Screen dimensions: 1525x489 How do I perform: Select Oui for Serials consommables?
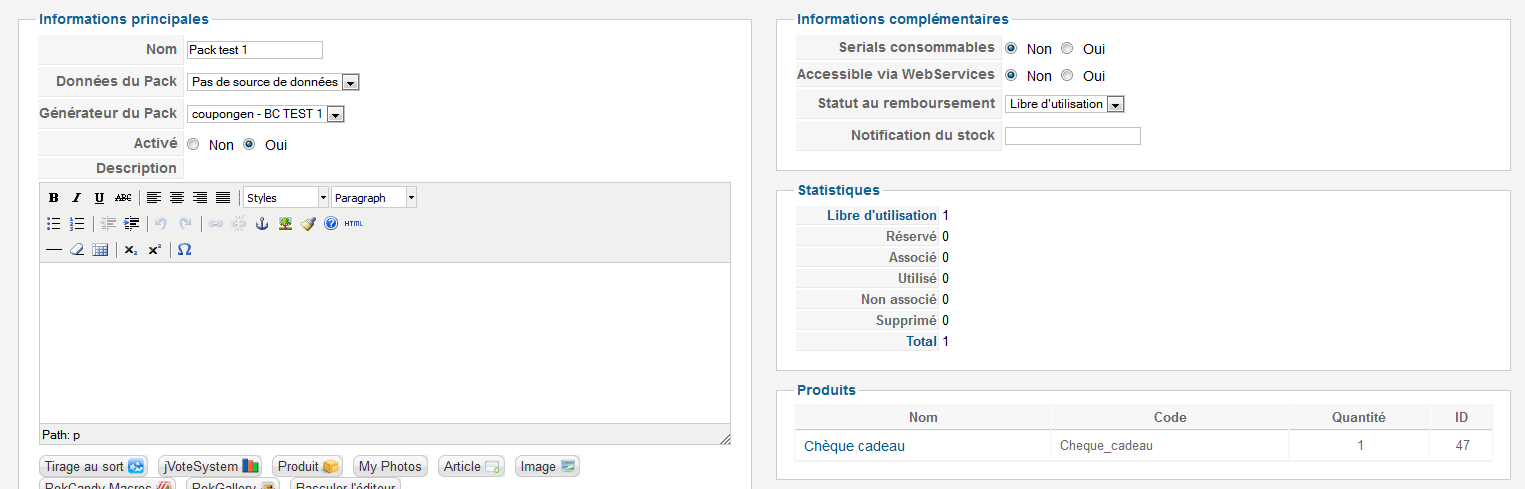1068,49
